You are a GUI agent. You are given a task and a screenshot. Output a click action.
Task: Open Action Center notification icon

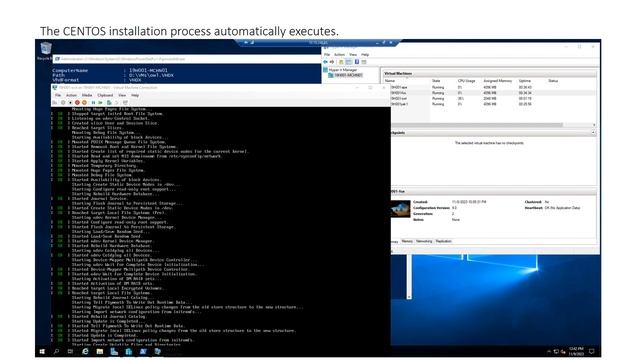tap(591, 351)
